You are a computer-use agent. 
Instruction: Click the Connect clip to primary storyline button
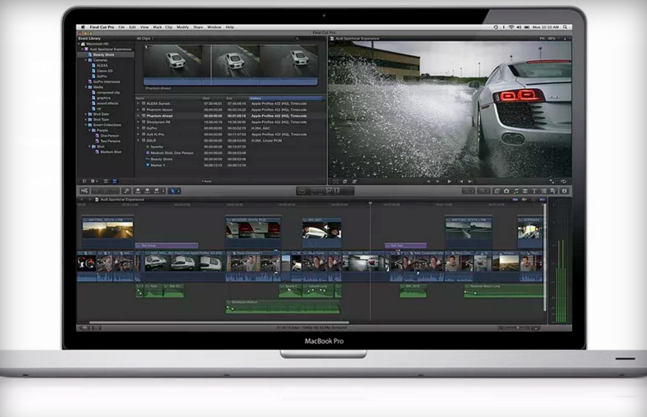pos(138,191)
